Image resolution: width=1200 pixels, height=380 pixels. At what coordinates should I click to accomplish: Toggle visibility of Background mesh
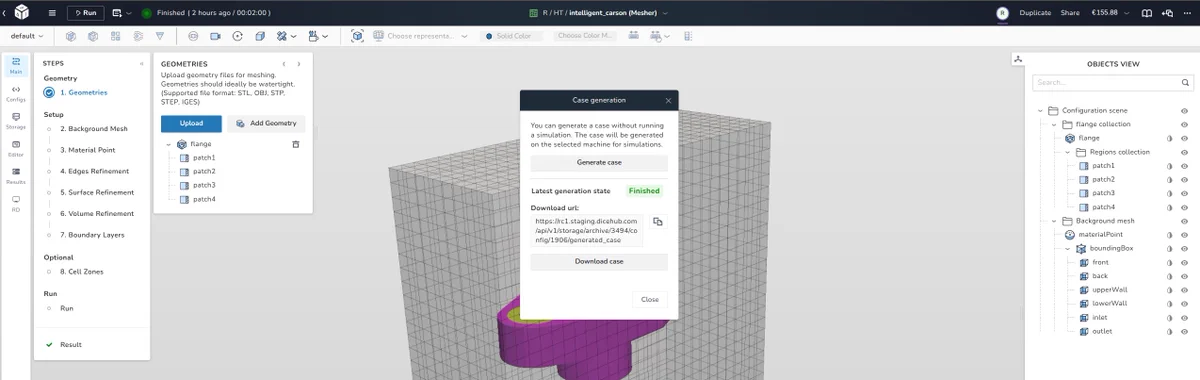click(1184, 220)
